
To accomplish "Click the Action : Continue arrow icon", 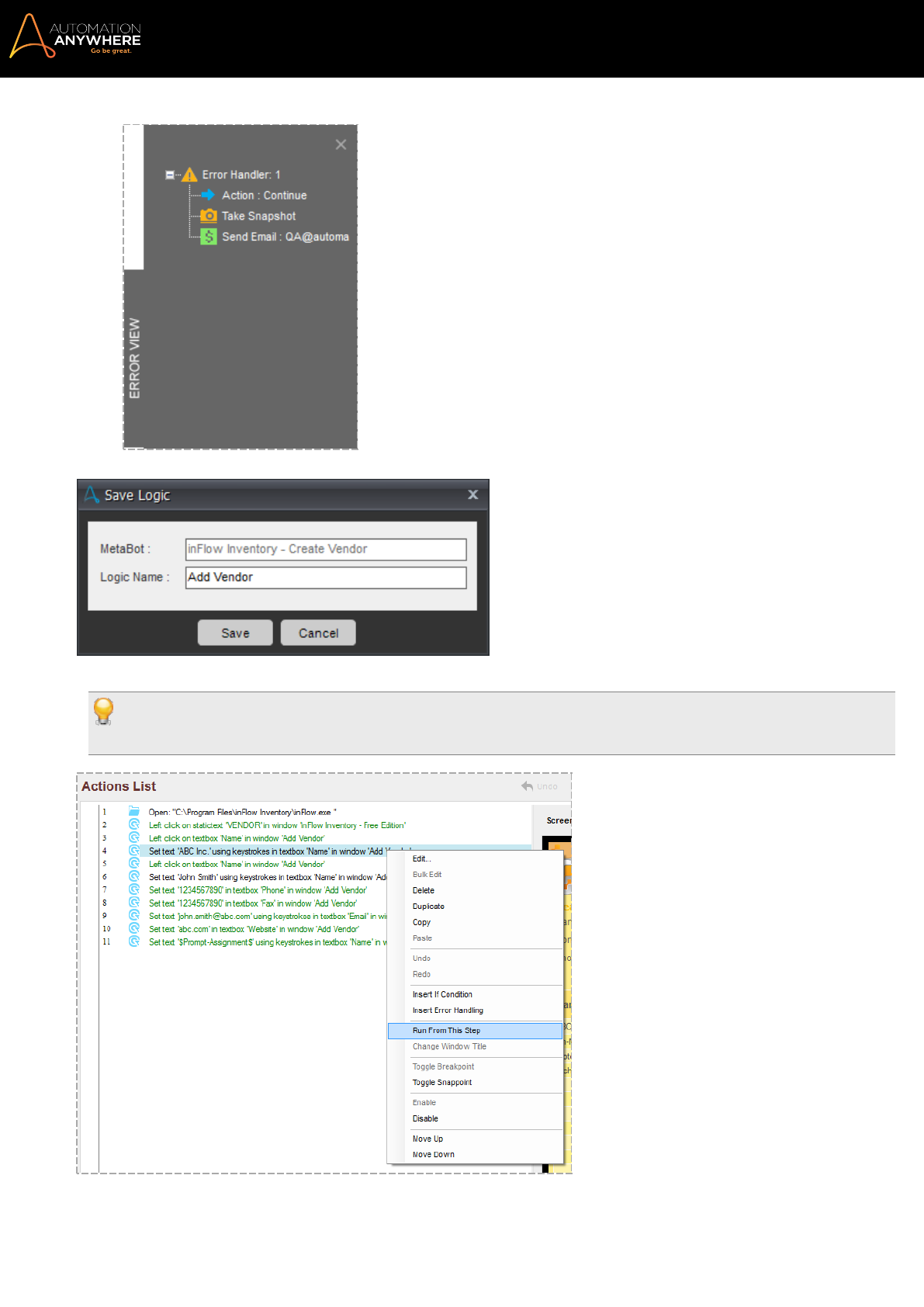I will [208, 195].
